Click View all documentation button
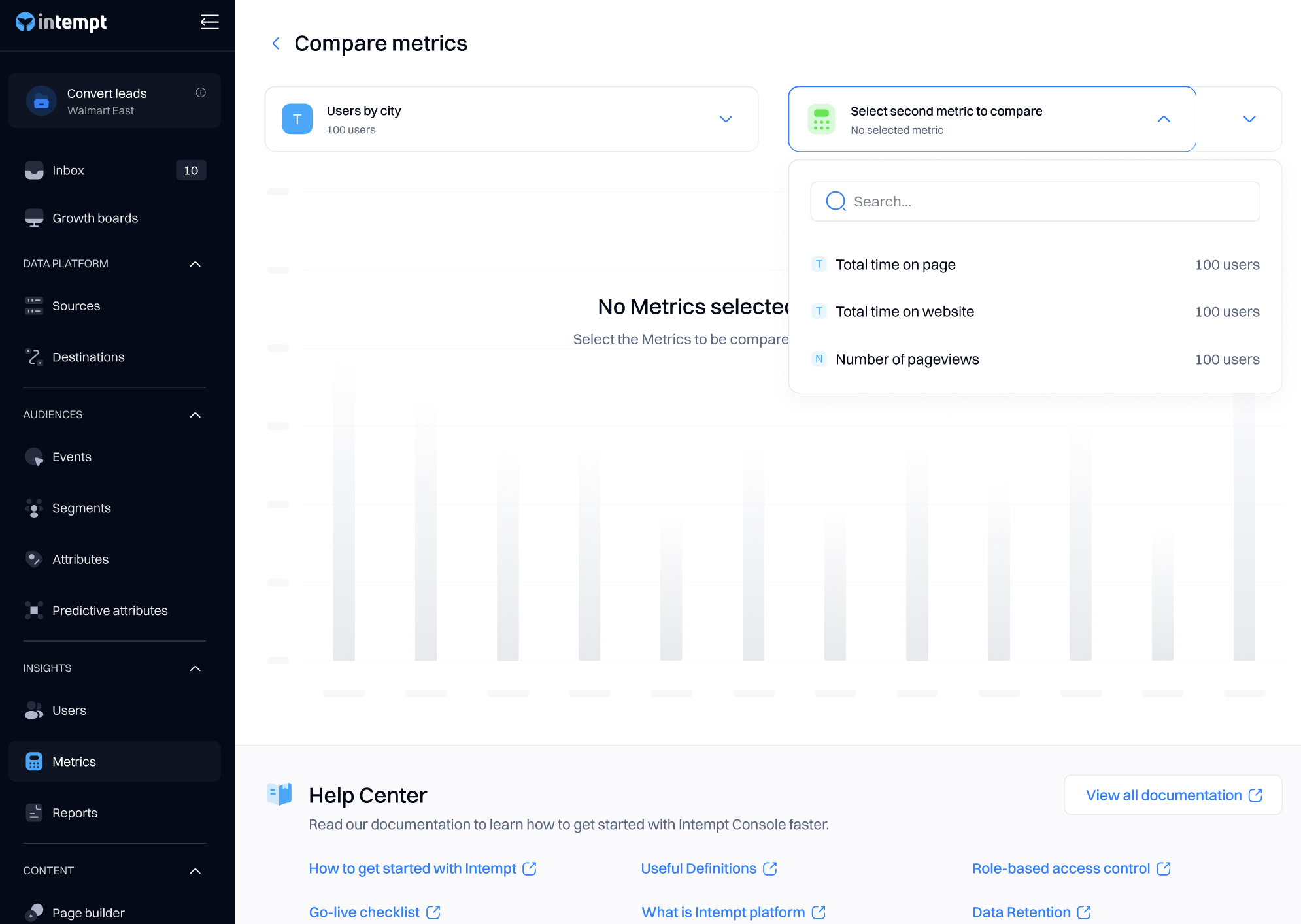Image resolution: width=1301 pixels, height=924 pixels. coord(1173,795)
